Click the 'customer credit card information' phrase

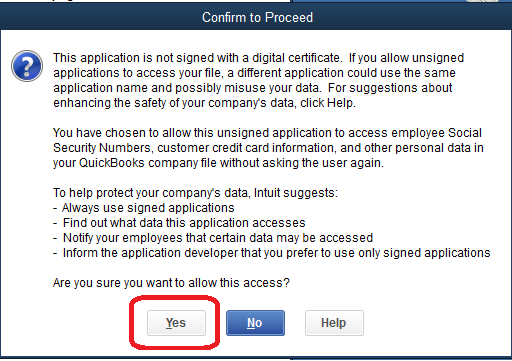coord(246,148)
